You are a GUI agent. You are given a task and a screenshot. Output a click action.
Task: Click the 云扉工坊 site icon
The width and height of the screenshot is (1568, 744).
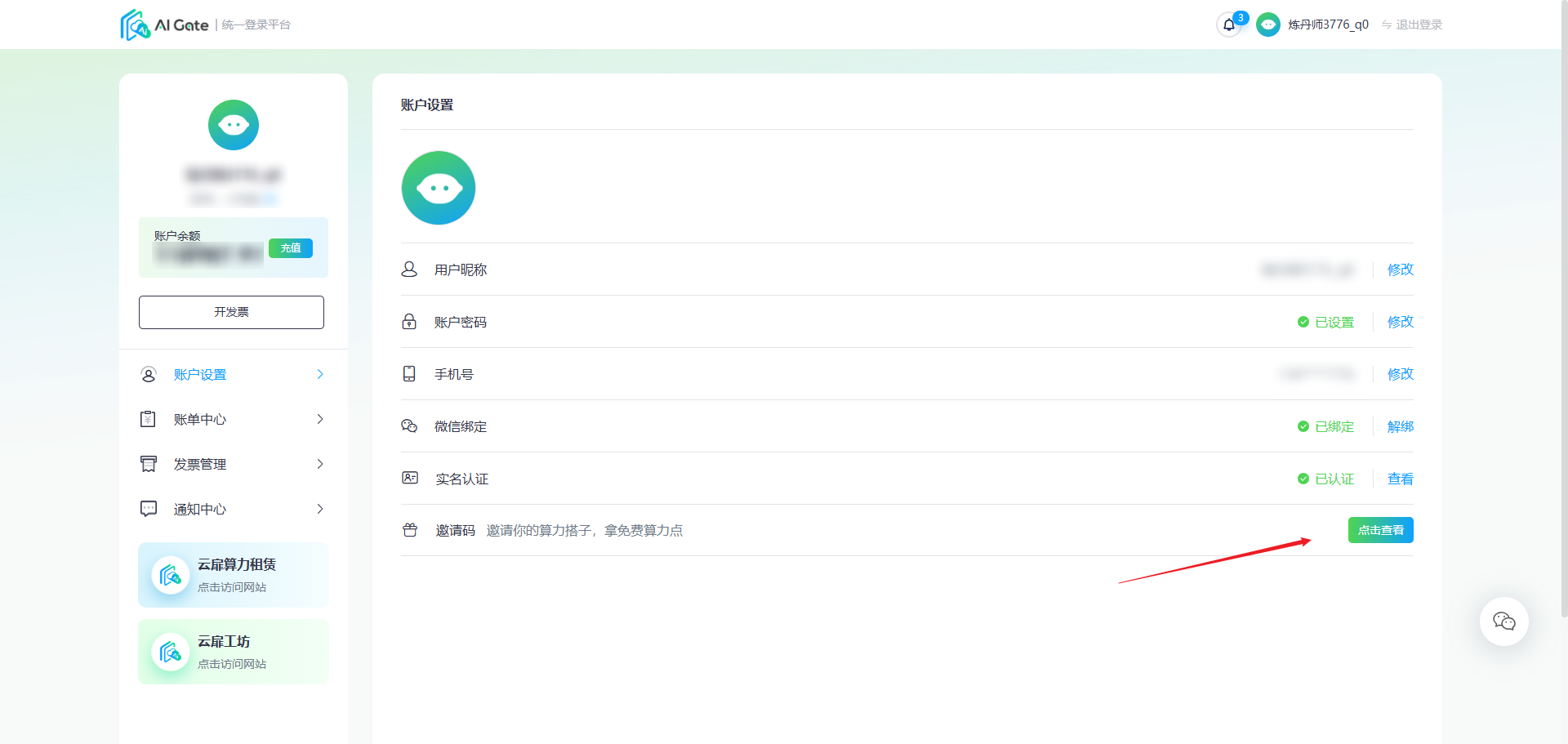point(171,652)
